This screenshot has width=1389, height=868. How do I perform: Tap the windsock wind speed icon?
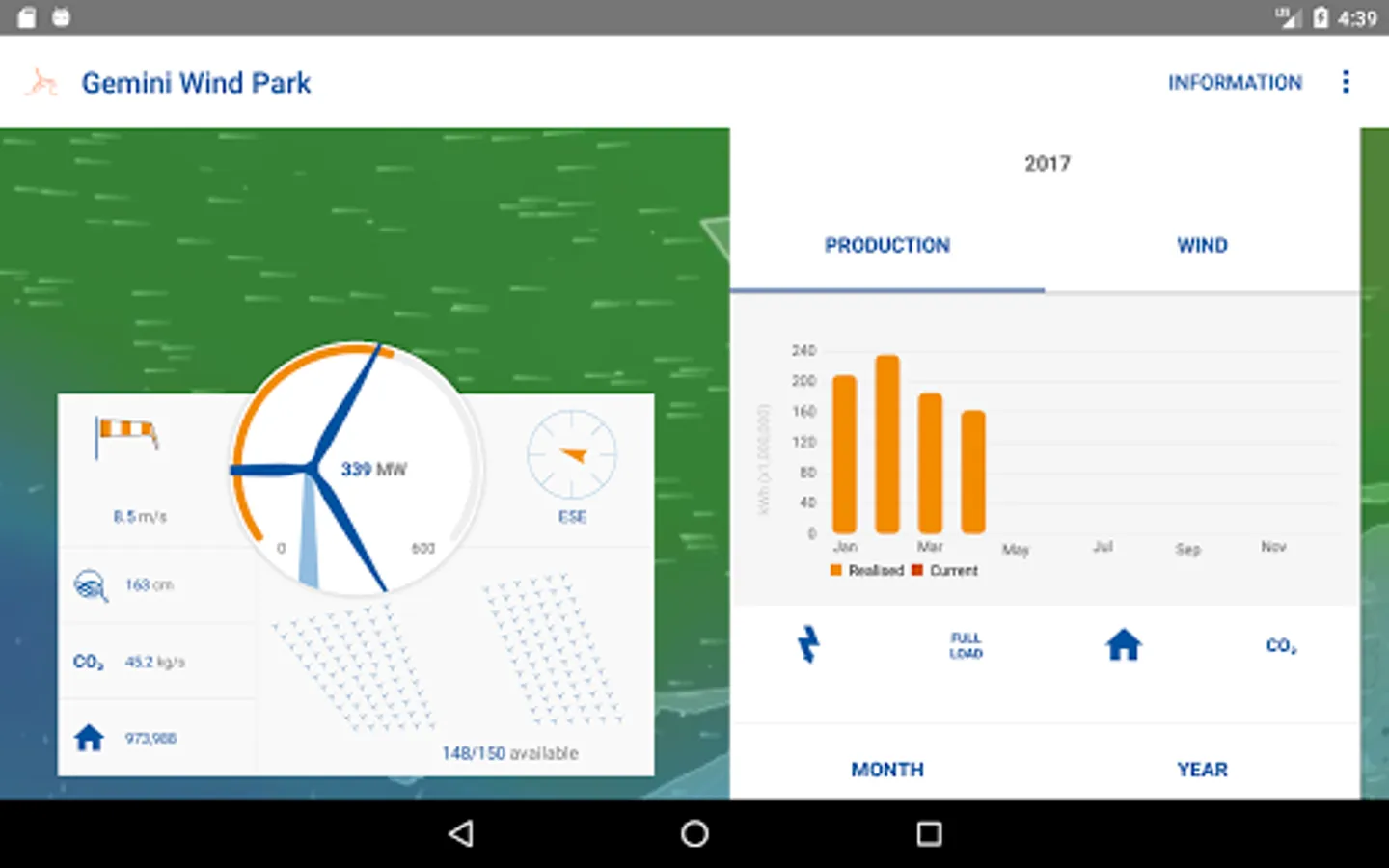point(126,438)
